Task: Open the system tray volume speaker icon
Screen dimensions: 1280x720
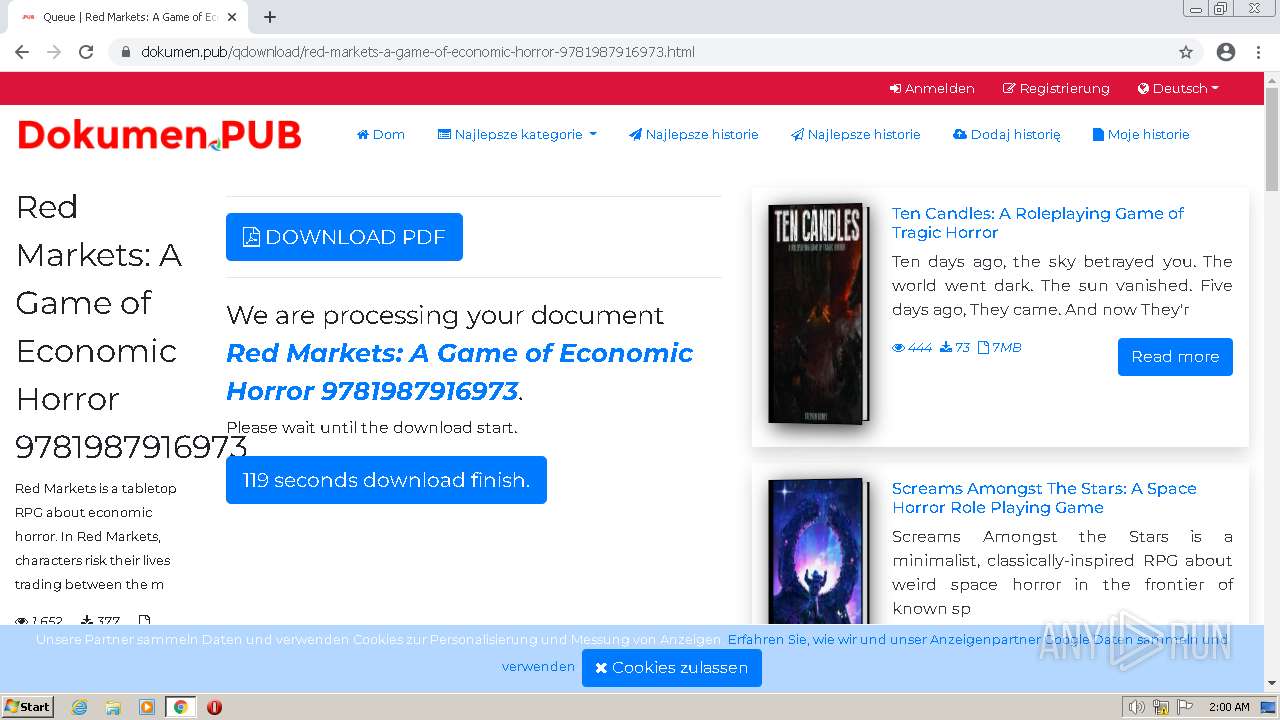Action: [1136, 707]
